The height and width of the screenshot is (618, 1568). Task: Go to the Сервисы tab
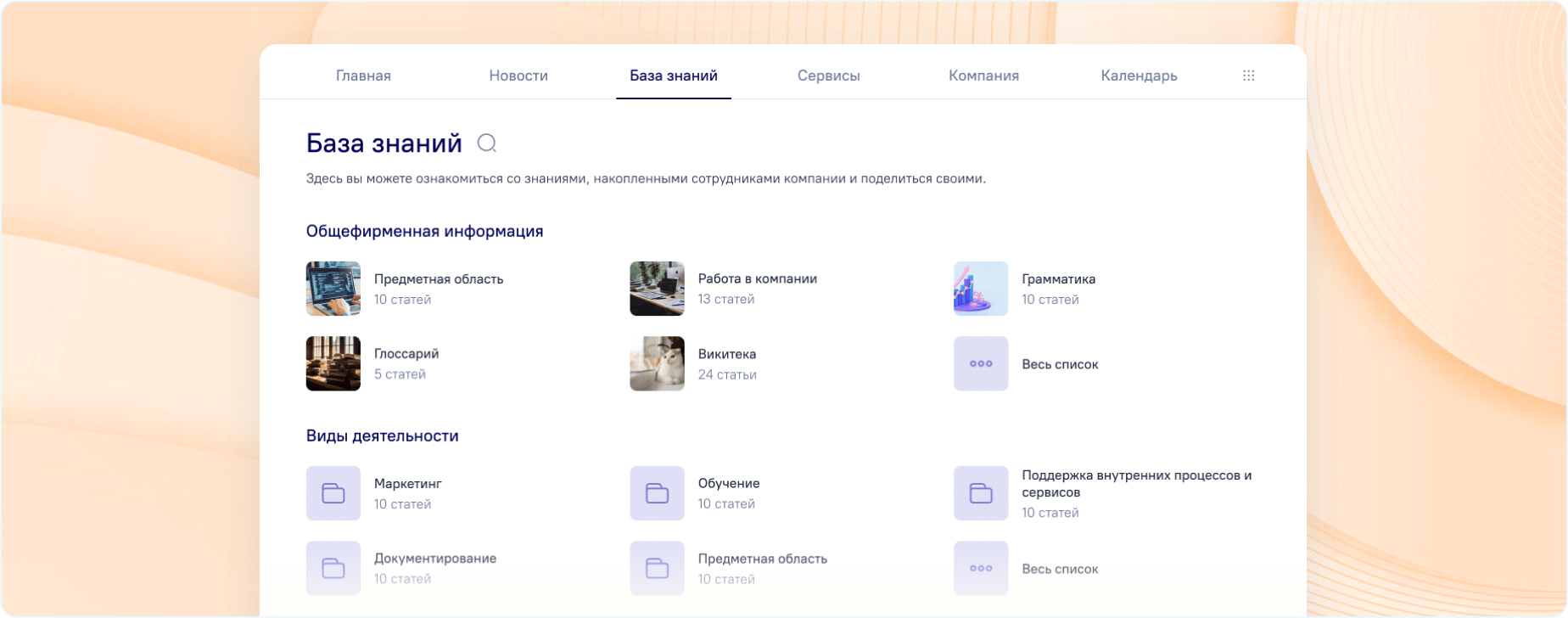828,76
